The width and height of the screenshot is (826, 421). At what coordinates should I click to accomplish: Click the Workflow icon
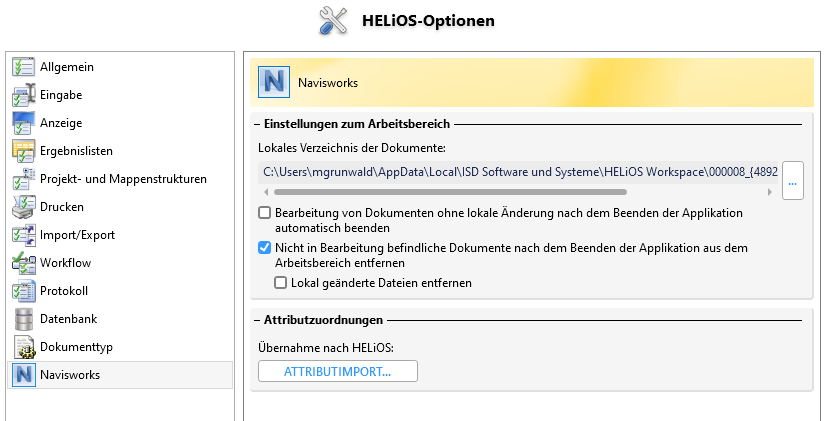click(x=23, y=263)
